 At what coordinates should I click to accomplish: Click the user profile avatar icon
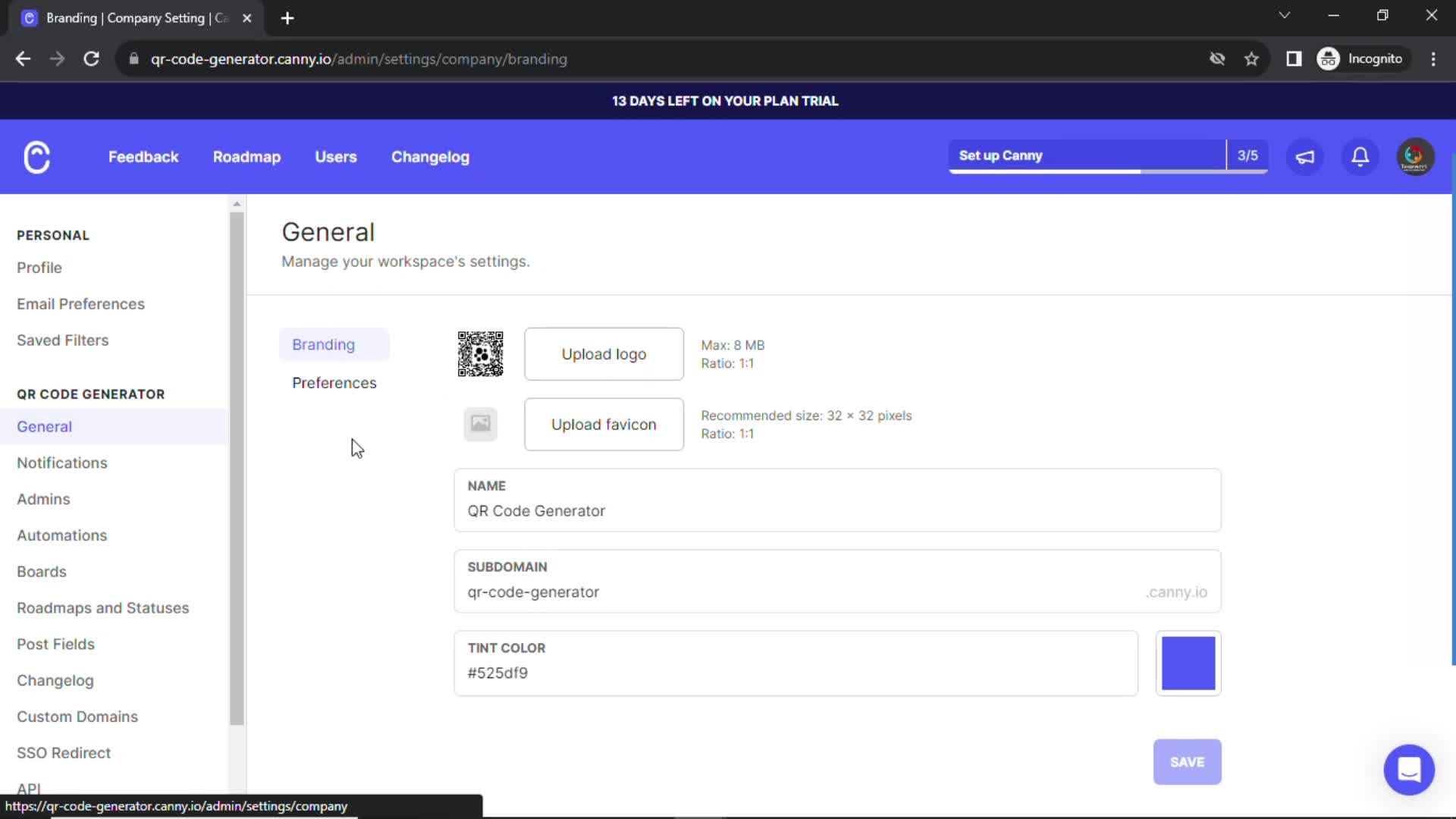1414,156
